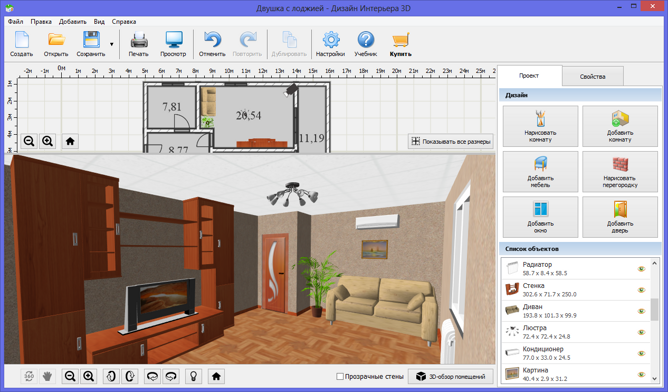Screen dimensions: 668x392
Task: Open the Добавить menu
Action: [72, 21]
